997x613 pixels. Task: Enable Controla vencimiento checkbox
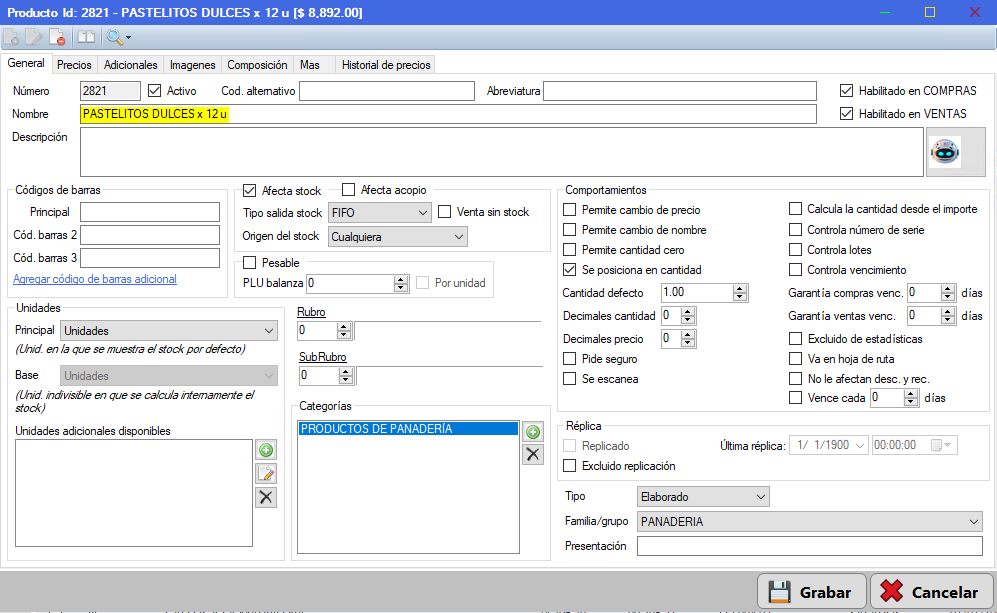(795, 270)
